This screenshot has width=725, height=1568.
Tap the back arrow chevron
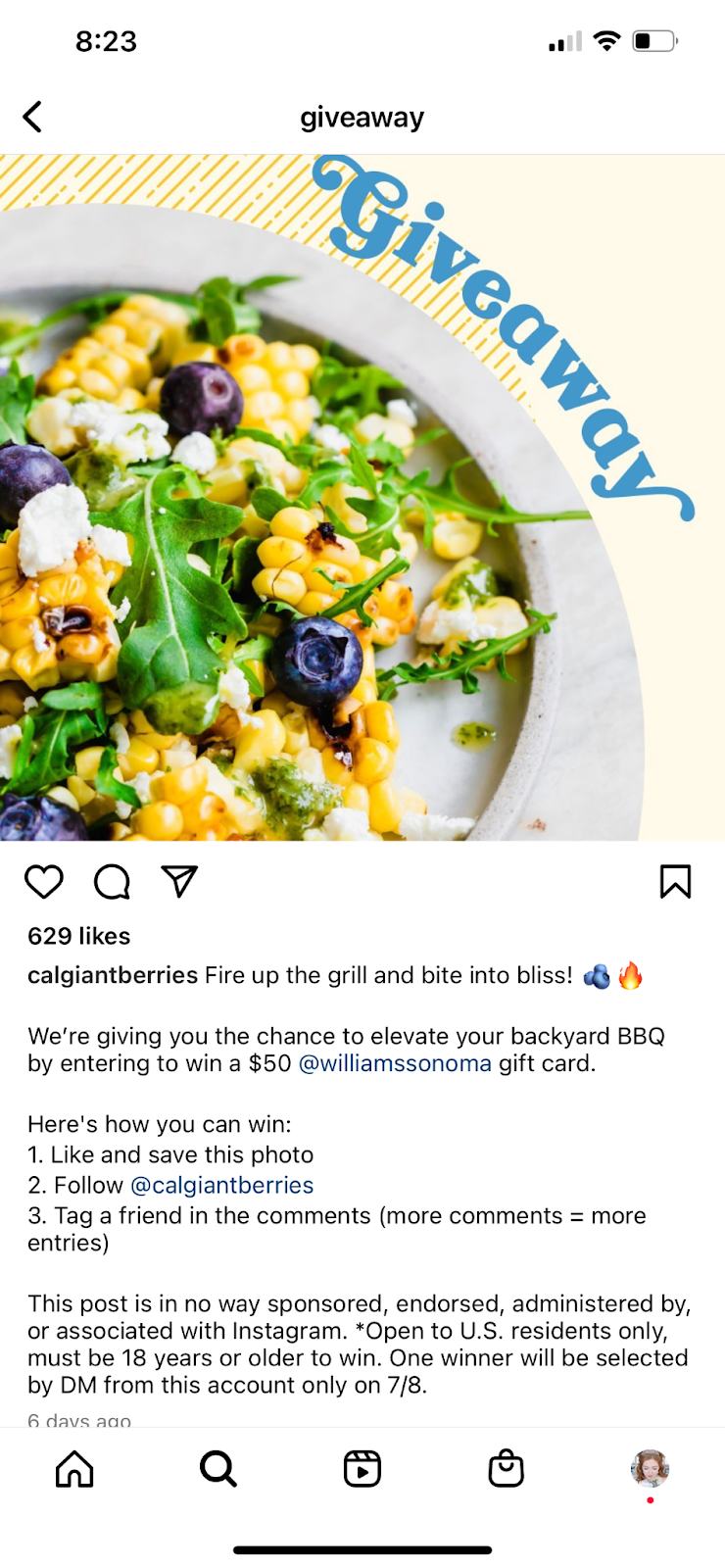(32, 117)
